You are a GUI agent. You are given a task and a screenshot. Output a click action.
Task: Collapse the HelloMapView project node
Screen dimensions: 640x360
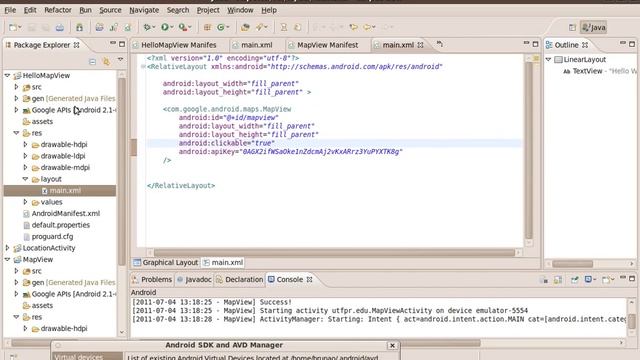coord(7,76)
